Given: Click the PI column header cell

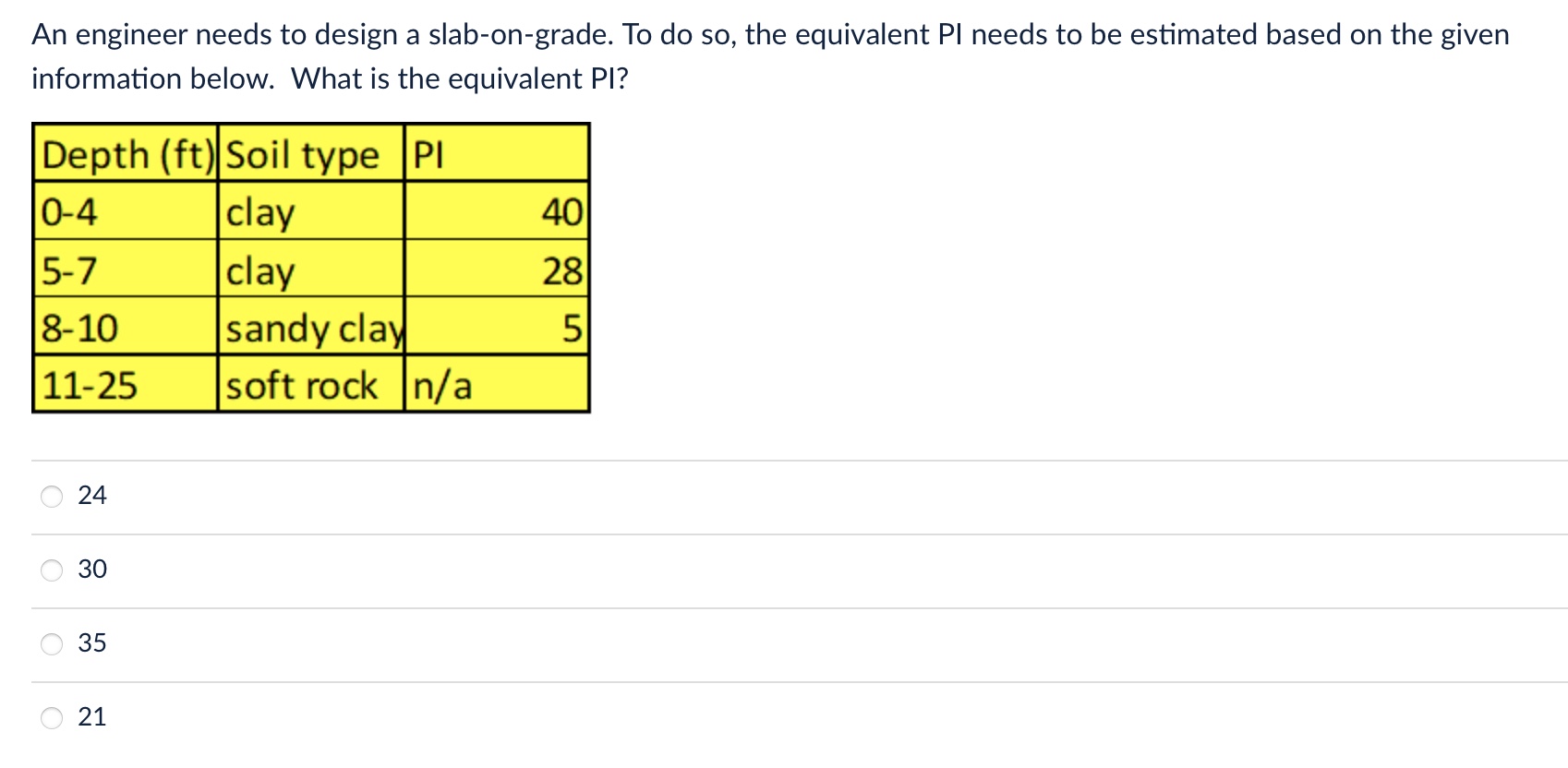Looking at the screenshot, I should pos(429,155).
